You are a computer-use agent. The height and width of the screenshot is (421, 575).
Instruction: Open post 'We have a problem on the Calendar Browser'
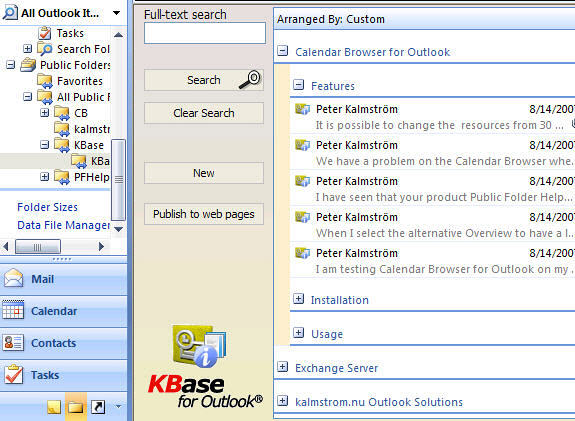click(x=432, y=153)
